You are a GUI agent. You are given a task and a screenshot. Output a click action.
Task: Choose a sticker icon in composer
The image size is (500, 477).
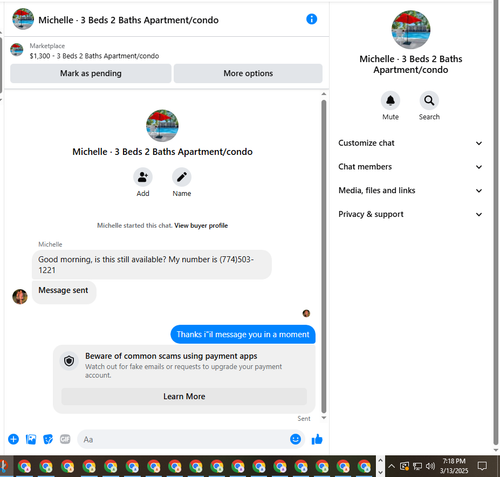48,439
